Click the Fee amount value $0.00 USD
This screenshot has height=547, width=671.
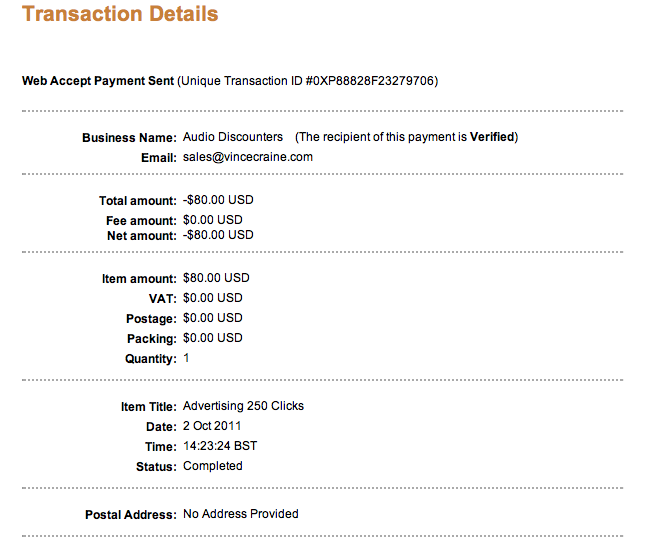[x=213, y=220]
